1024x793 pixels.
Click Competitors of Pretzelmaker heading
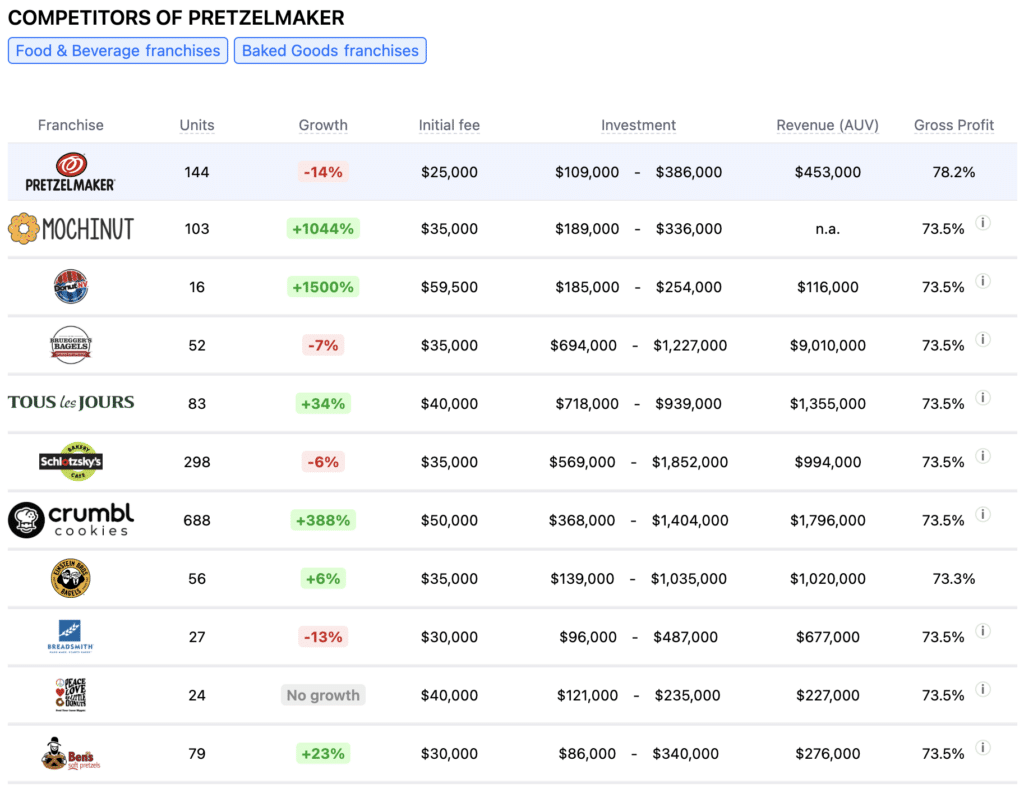point(176,18)
